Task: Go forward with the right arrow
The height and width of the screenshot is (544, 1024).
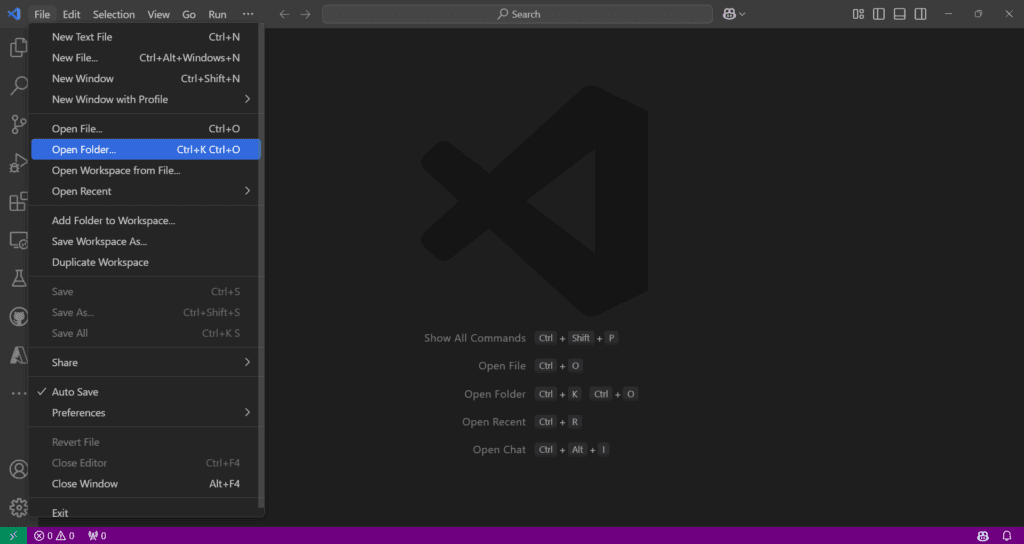Action: [305, 14]
